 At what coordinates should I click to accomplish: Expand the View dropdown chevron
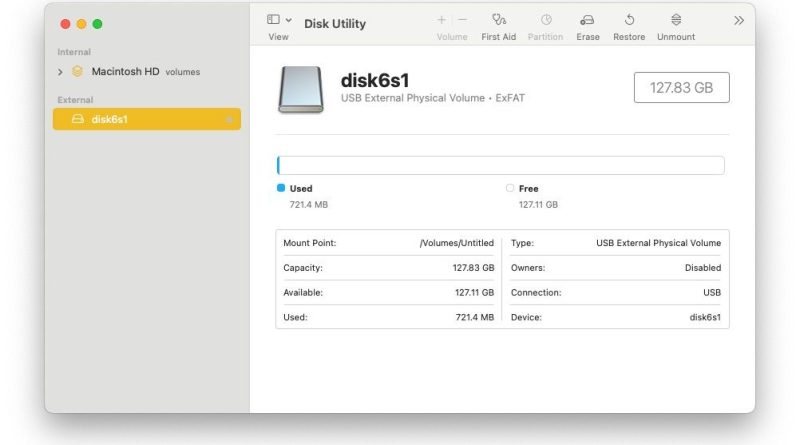[289, 20]
